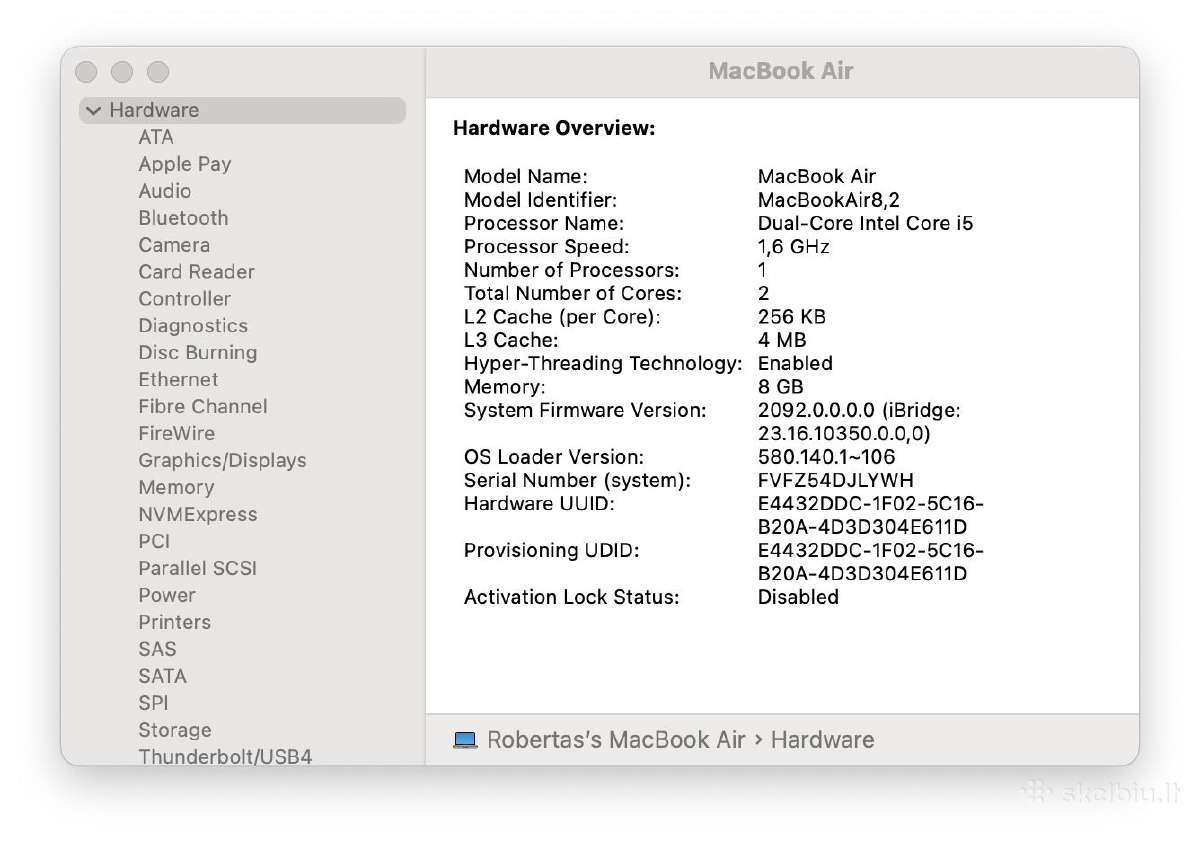The height and width of the screenshot is (841, 1200).
Task: Open Card Reader entry
Action: (x=196, y=272)
